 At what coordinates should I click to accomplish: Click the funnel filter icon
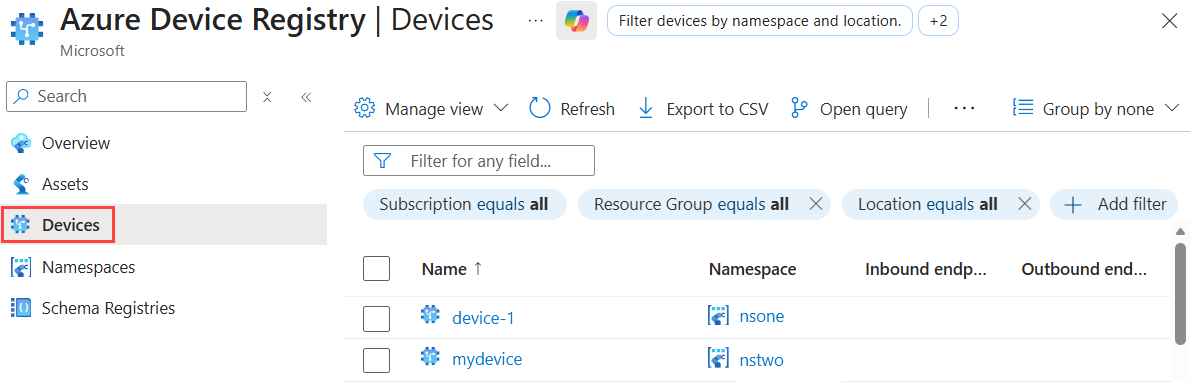pos(383,161)
